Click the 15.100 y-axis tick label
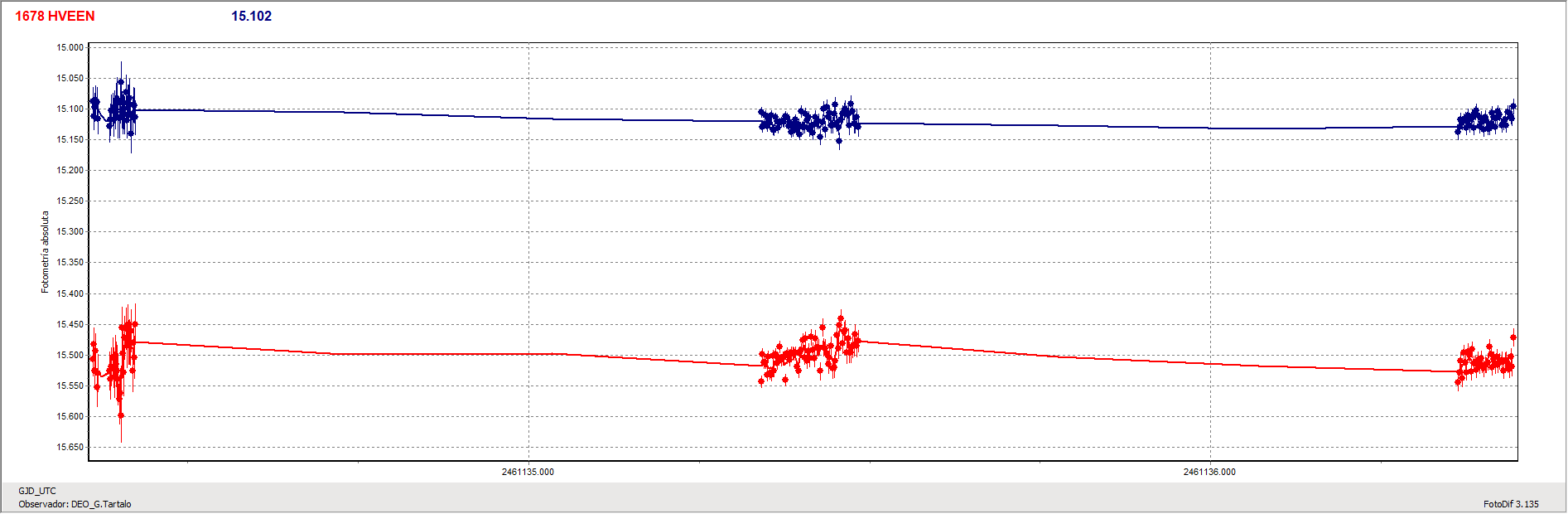The width and height of the screenshot is (1568, 514). point(70,109)
